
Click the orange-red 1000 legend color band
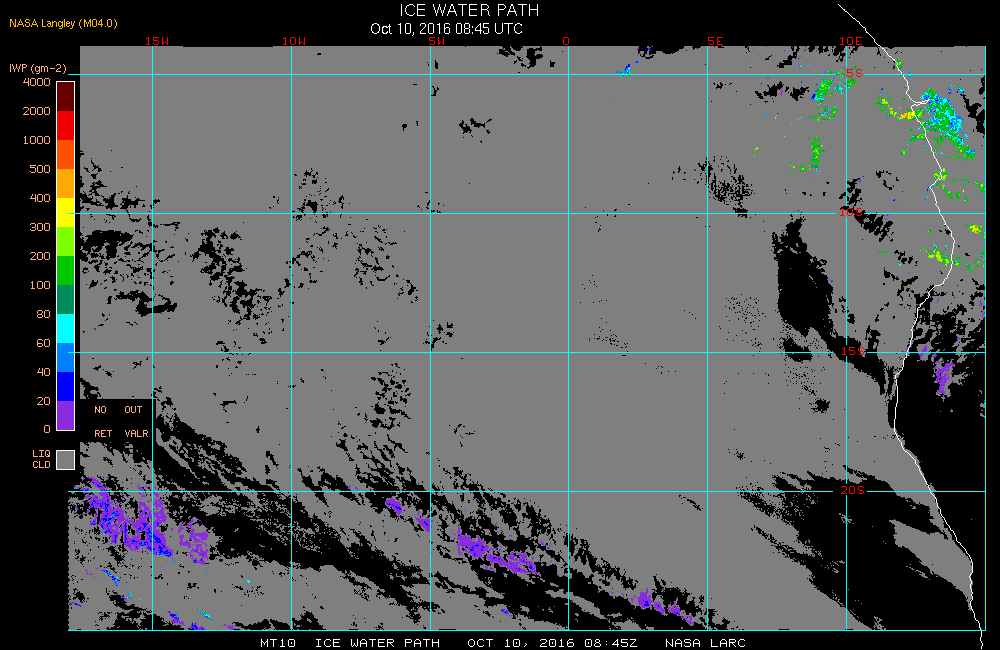(65, 154)
